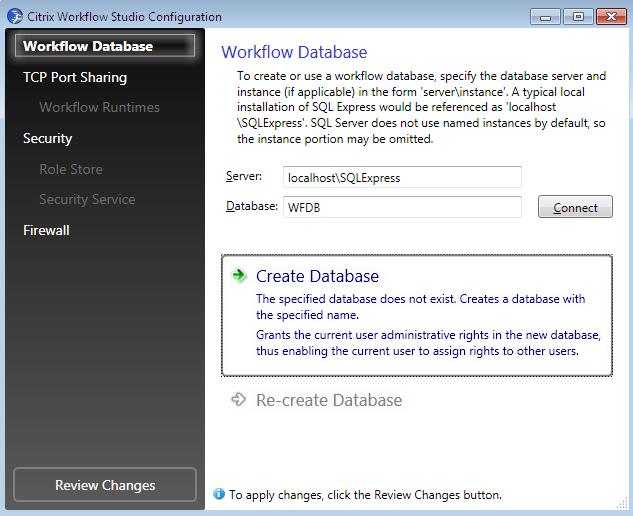Click into the Server input field
The image size is (633, 516).
click(x=402, y=177)
